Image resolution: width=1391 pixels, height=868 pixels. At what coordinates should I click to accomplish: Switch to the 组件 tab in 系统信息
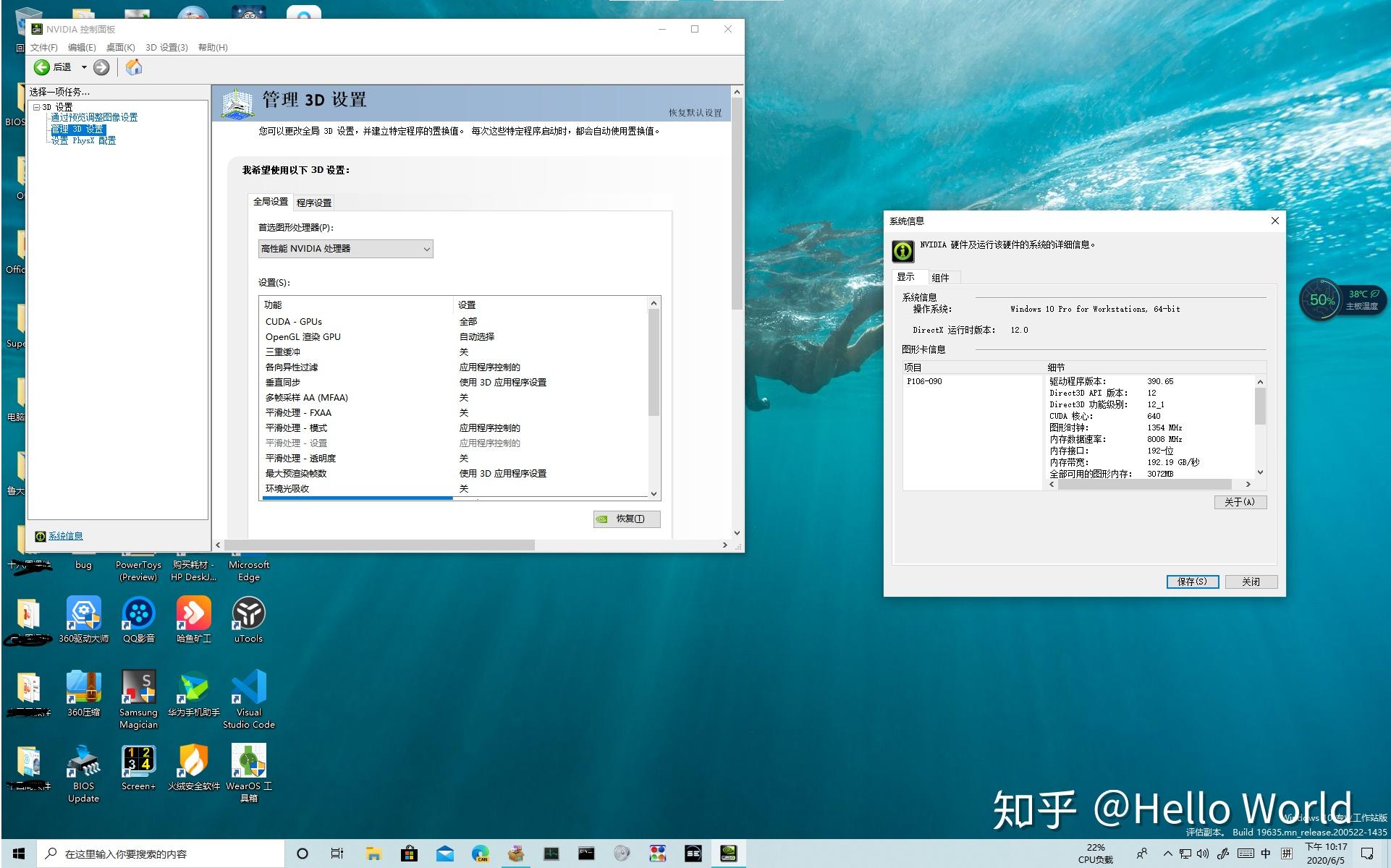pos(942,277)
